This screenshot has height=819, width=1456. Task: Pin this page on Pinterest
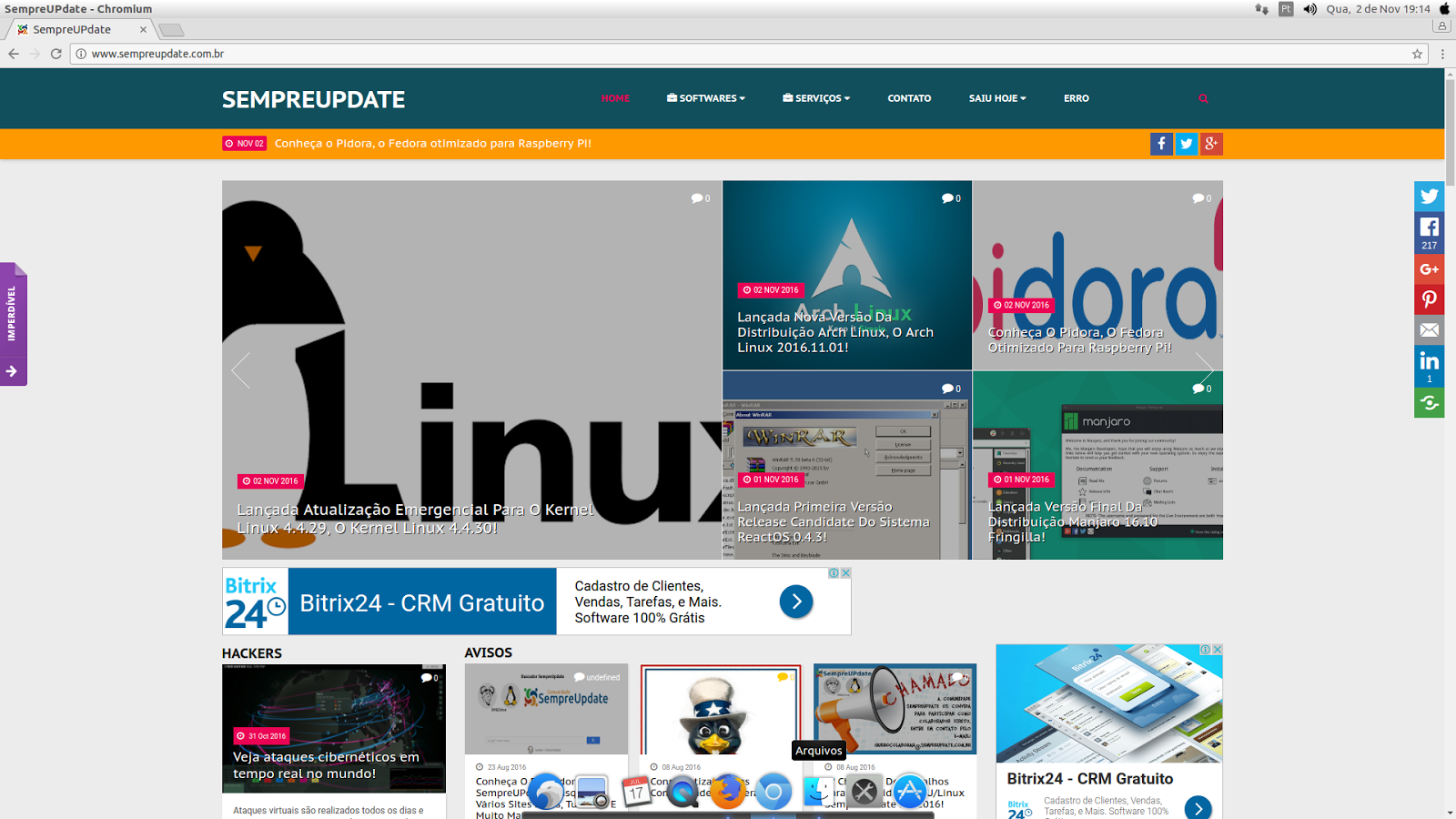1430,299
